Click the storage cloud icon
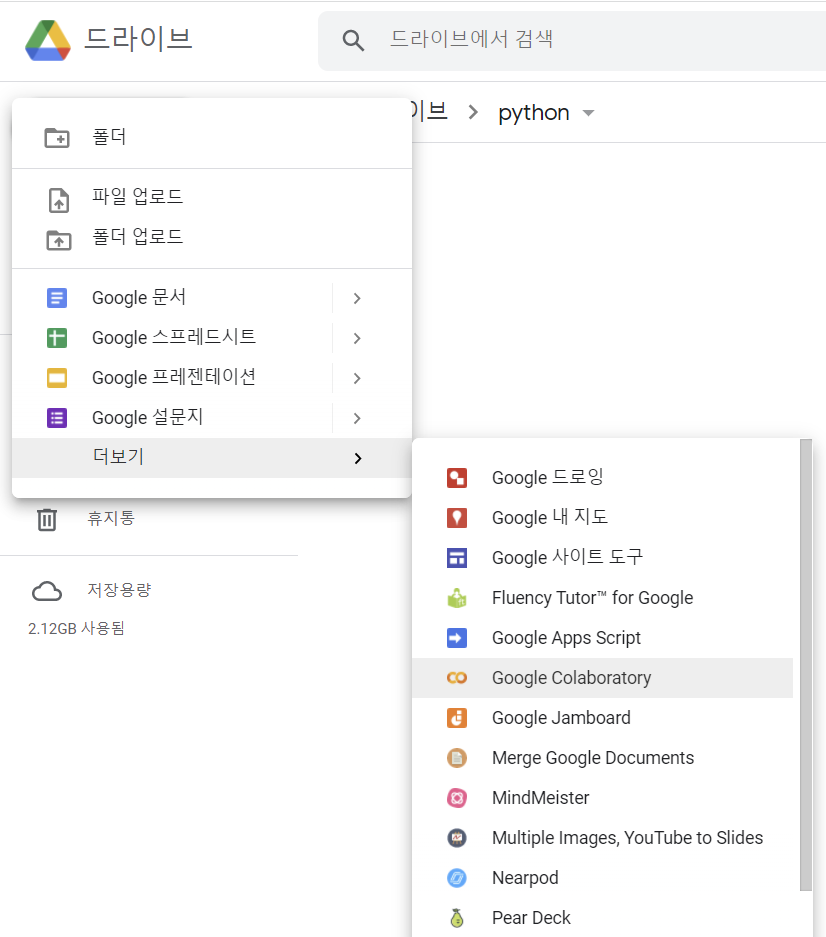 pyautogui.click(x=47, y=591)
